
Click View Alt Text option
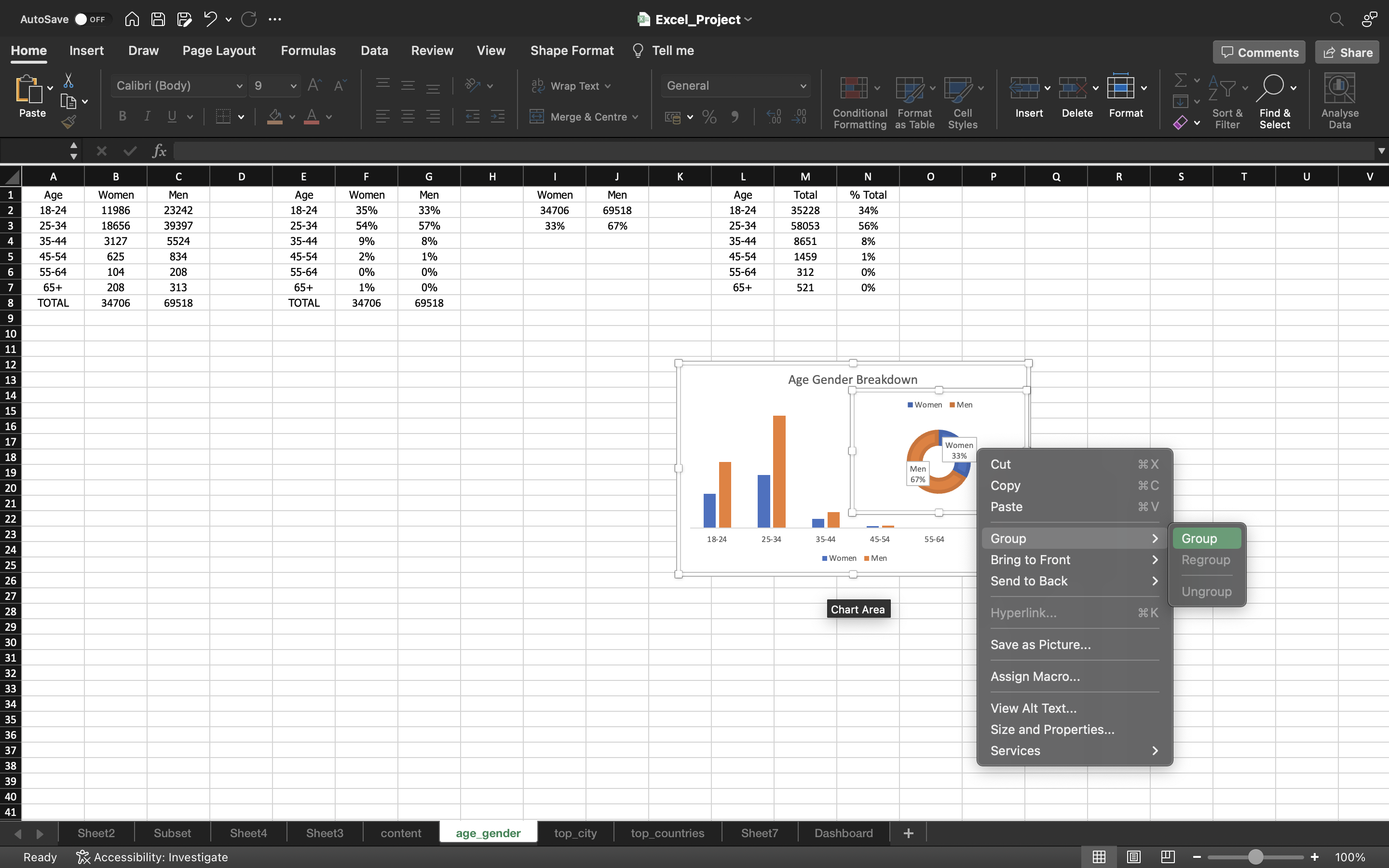coord(1033,708)
